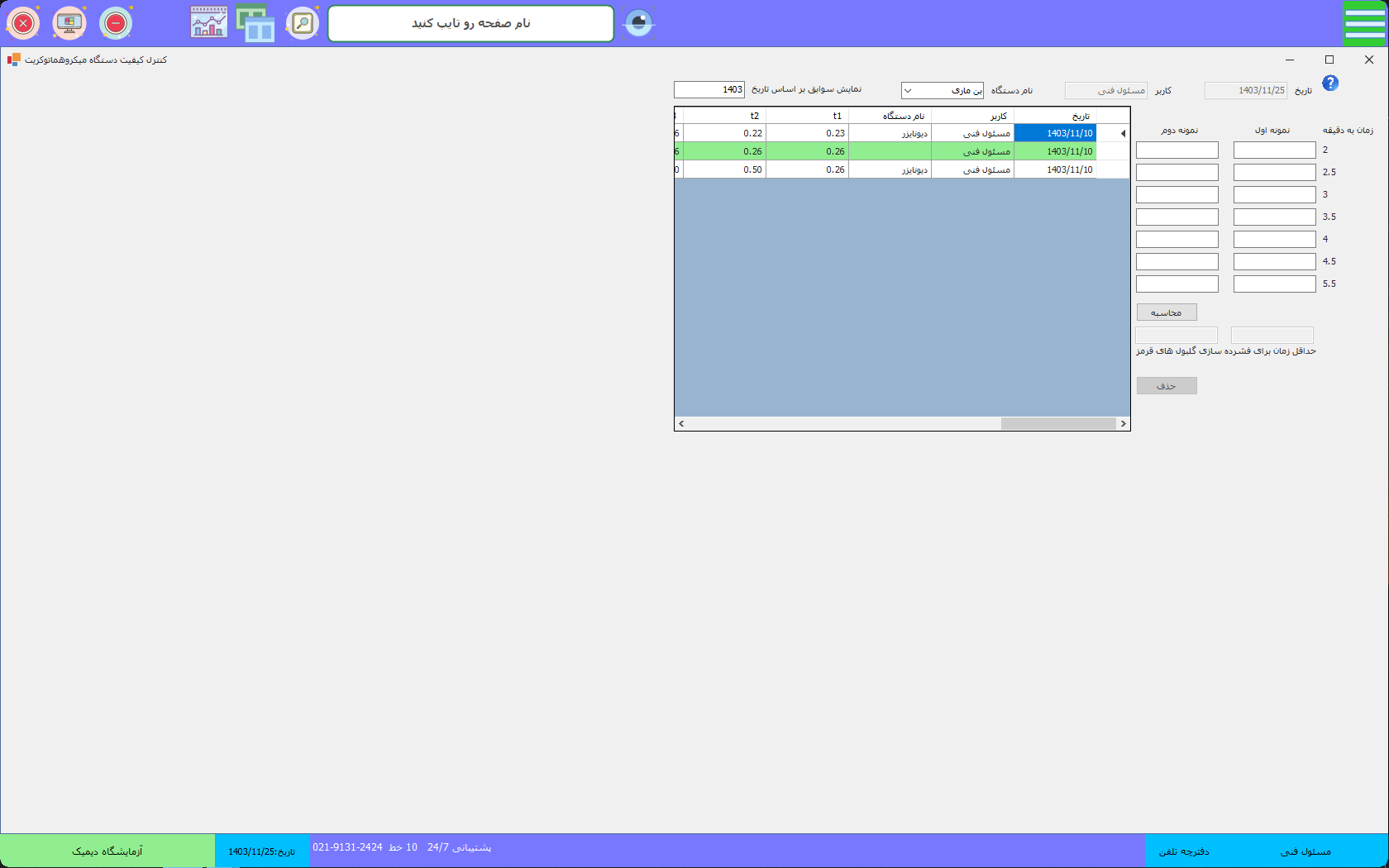
Task: Click the left scroll arrow of the grid
Action: point(681,424)
